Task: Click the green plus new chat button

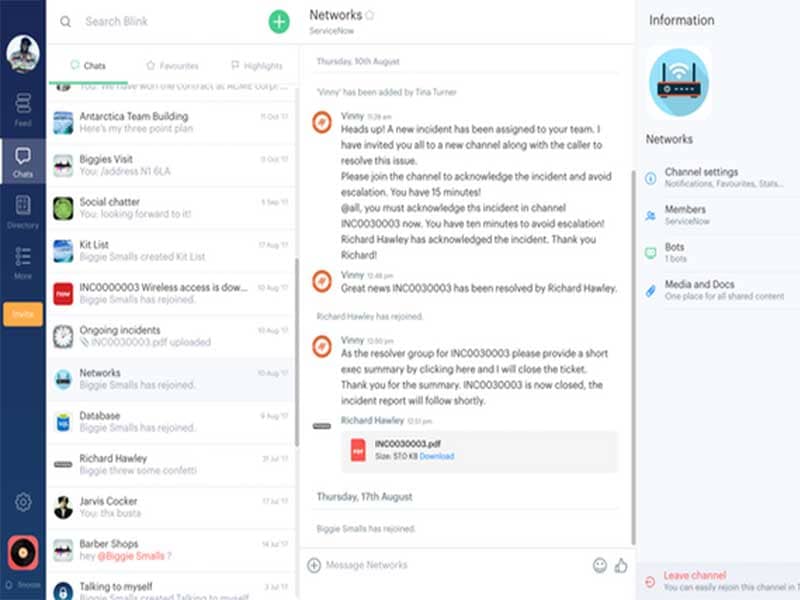Action: pos(279,21)
